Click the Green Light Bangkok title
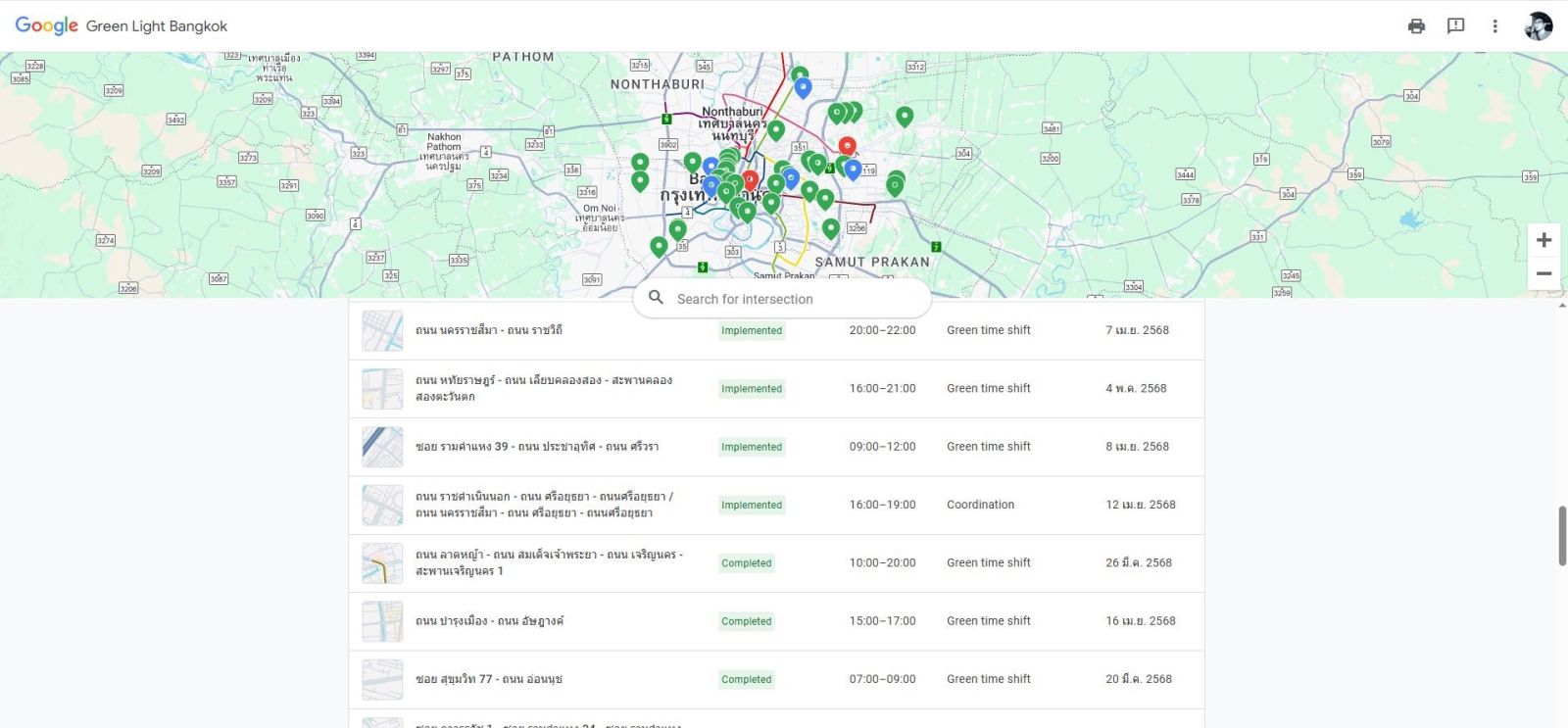Viewport: 1568px width, 728px height. (157, 26)
